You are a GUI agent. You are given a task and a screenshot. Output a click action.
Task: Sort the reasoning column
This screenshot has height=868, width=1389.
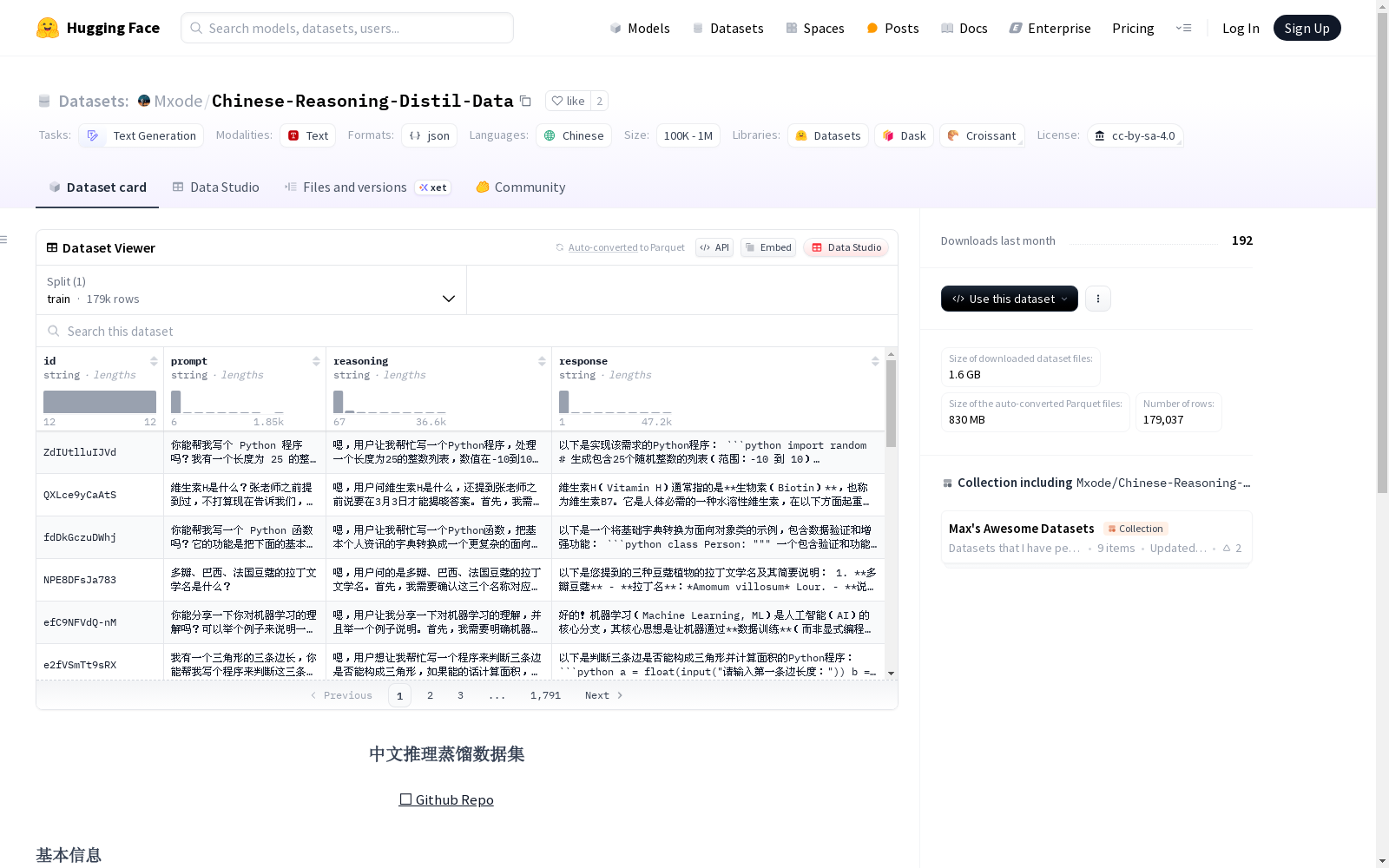pos(542,361)
